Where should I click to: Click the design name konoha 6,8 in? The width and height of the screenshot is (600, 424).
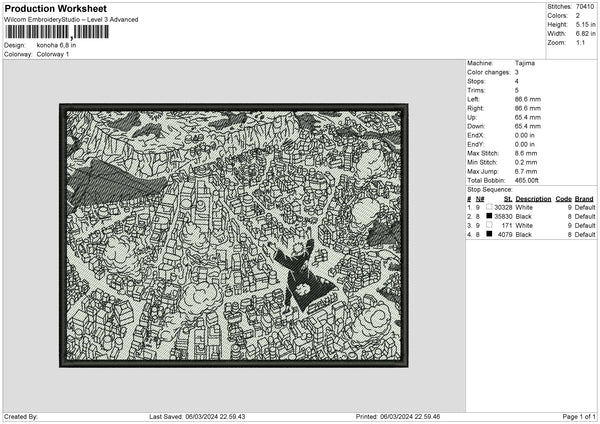pyautogui.click(x=58, y=45)
